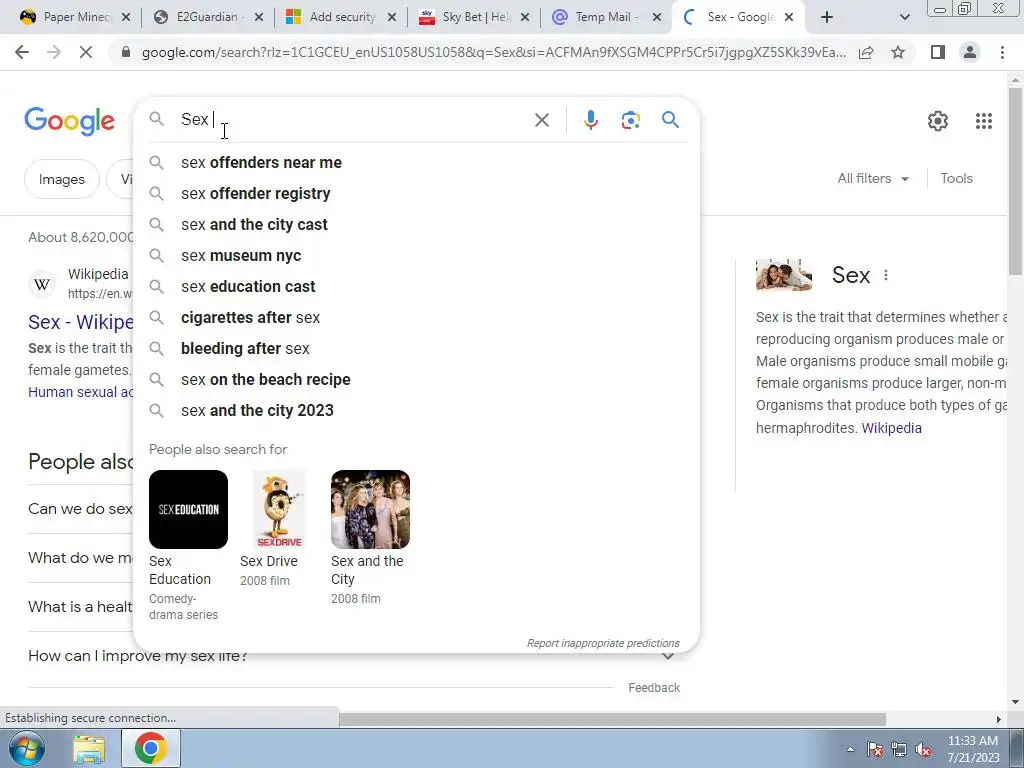Open the Windows Start menu
The image size is (1024, 768).
point(27,748)
